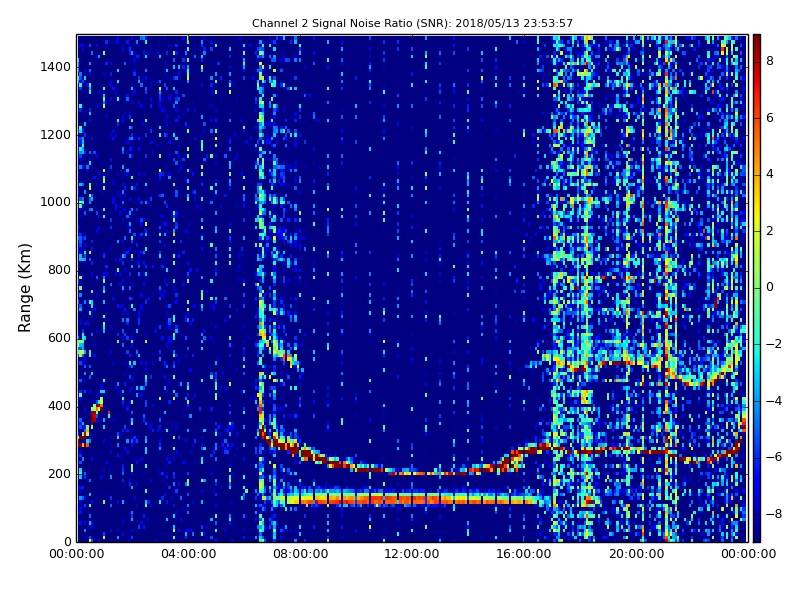Click the y-axis tick label '1200'
The height and width of the screenshot is (600, 800).
point(56,135)
